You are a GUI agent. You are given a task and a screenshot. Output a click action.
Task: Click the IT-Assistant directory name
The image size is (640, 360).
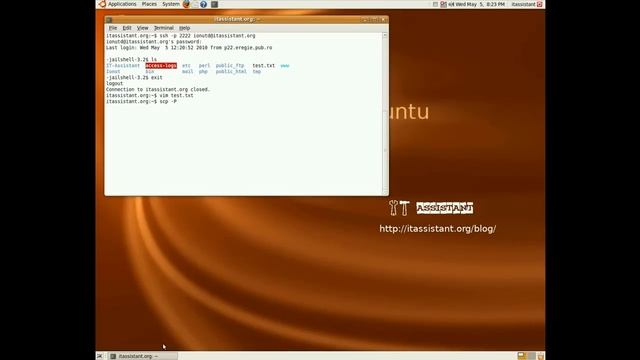click(x=123, y=65)
